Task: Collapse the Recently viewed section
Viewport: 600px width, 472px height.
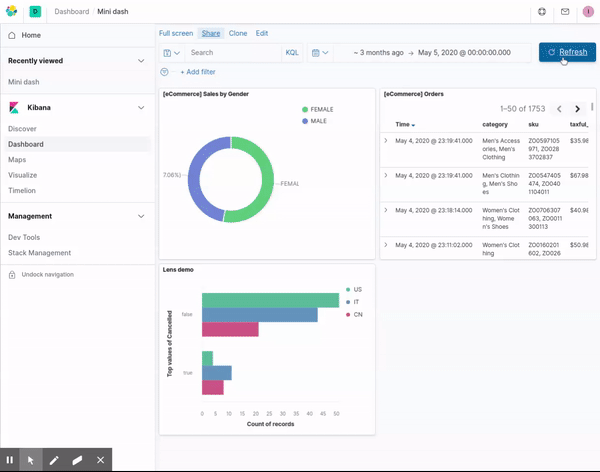Action: (141, 61)
